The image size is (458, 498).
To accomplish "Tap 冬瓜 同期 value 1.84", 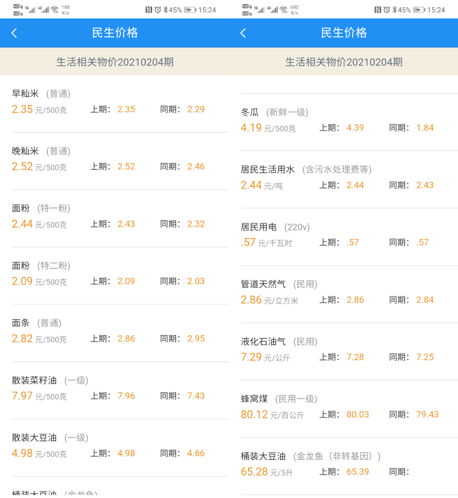I will tap(425, 128).
